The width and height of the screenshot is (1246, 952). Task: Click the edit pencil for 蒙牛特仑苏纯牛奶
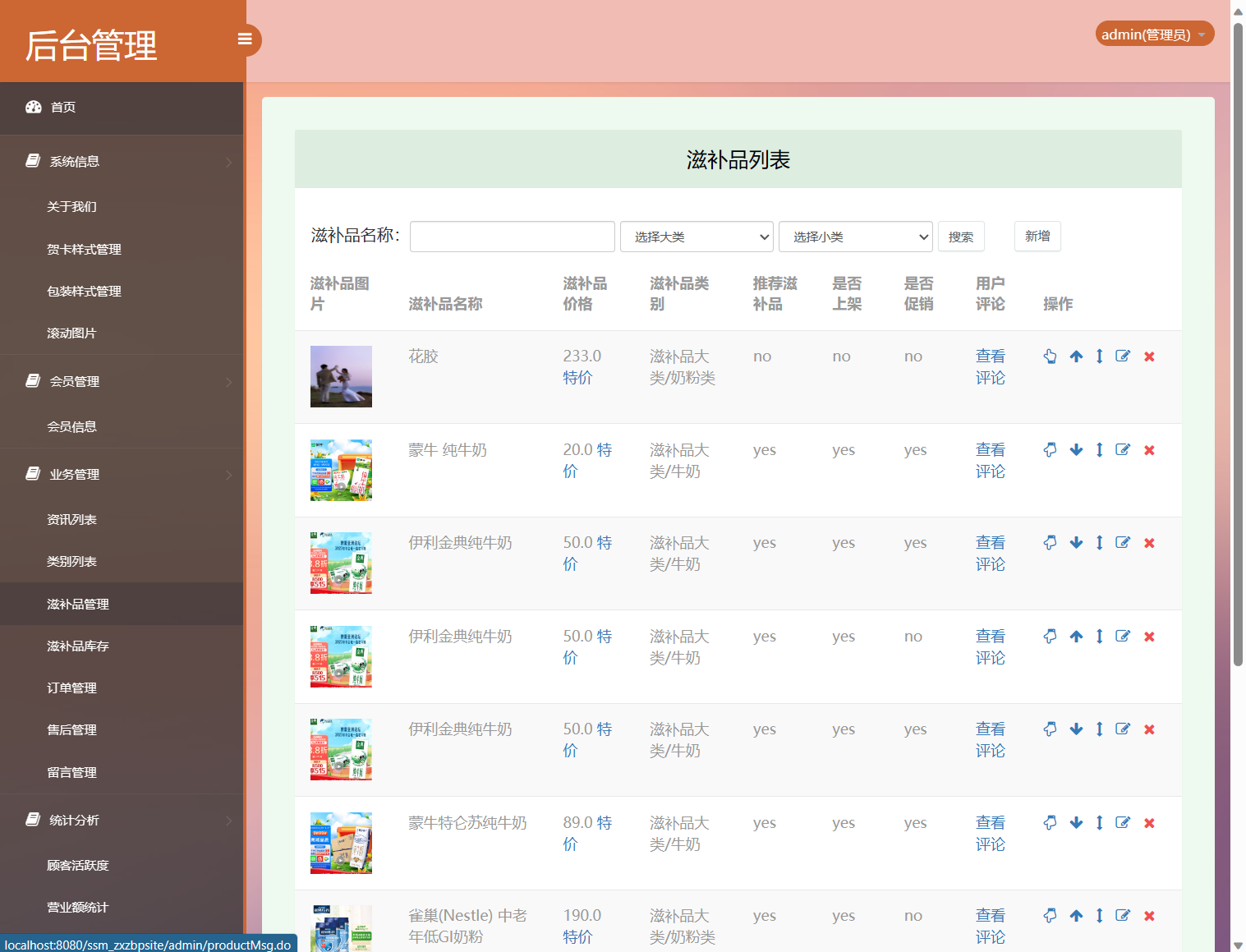(1123, 822)
